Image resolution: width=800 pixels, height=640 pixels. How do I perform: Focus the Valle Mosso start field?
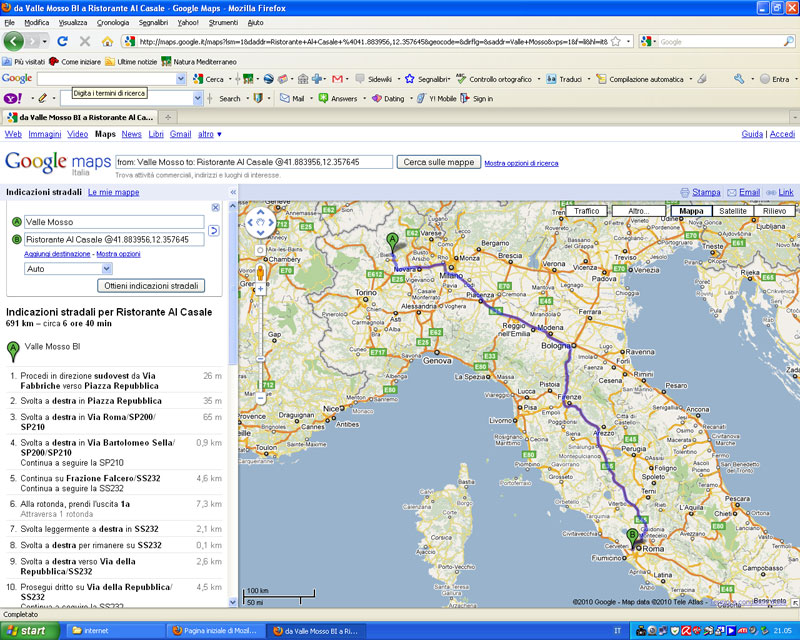point(114,222)
